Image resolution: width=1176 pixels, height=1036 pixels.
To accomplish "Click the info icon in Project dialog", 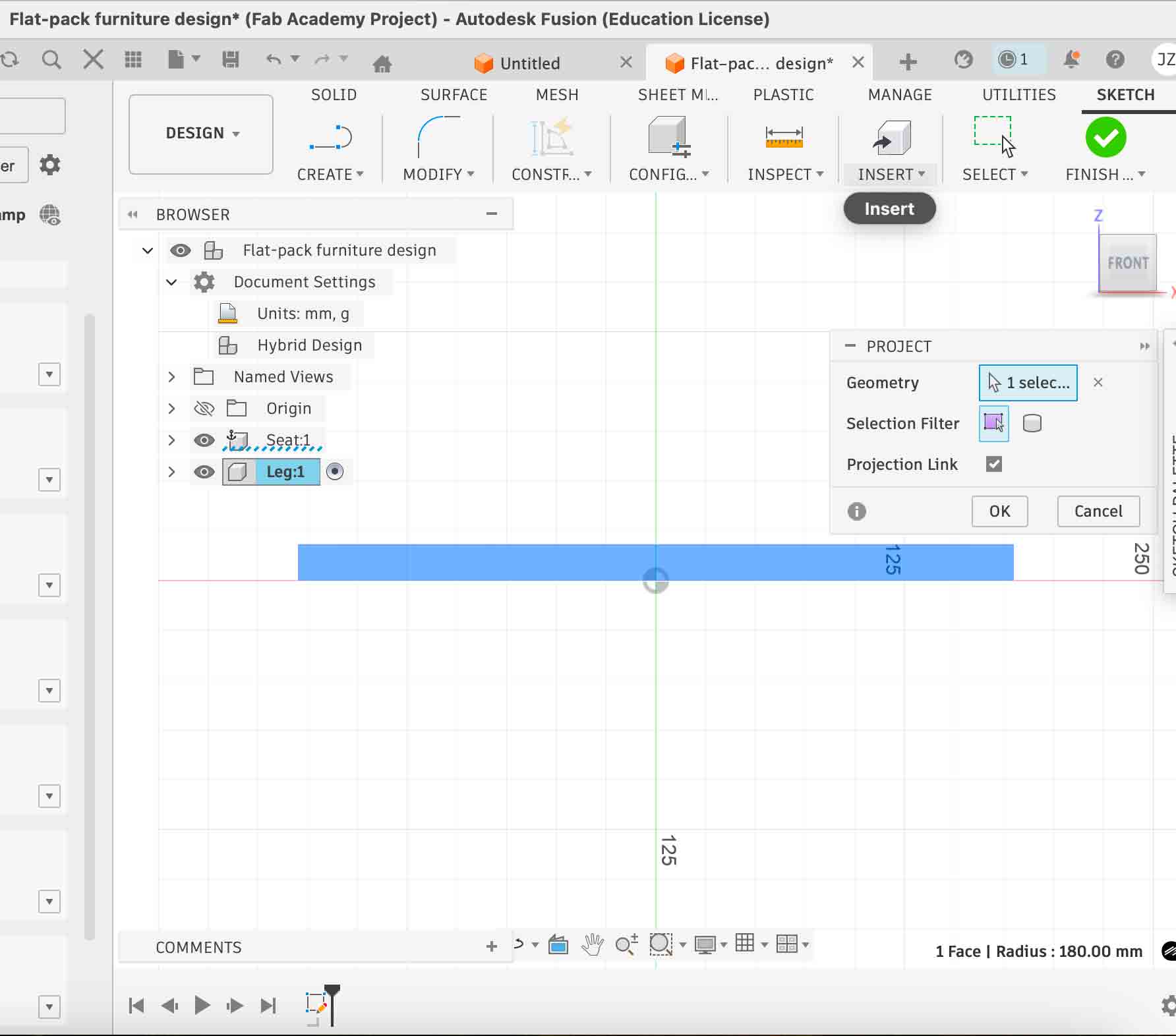I will point(857,511).
